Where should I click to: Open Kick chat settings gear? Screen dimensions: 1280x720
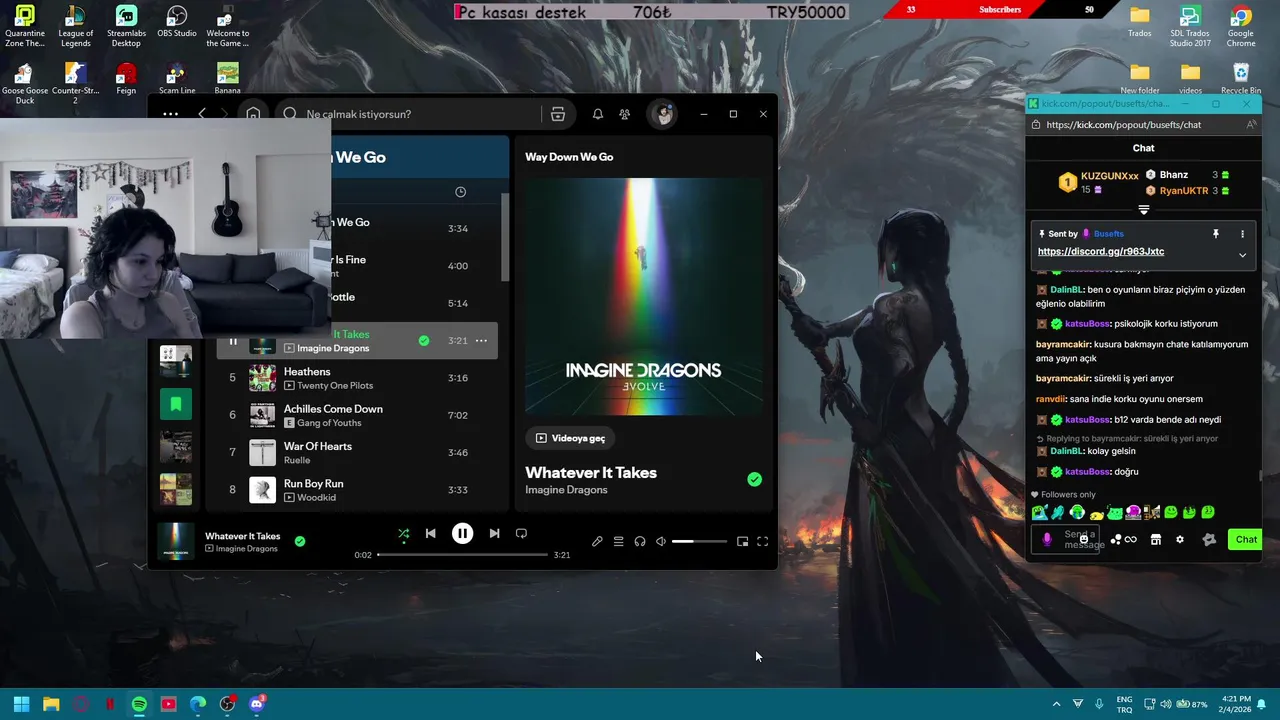click(1180, 540)
